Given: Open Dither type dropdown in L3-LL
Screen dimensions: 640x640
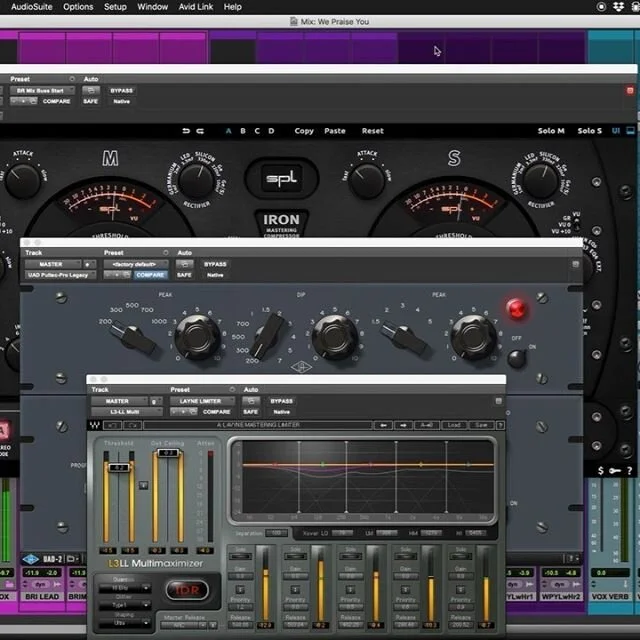Looking at the screenshot, I should pos(124,605).
